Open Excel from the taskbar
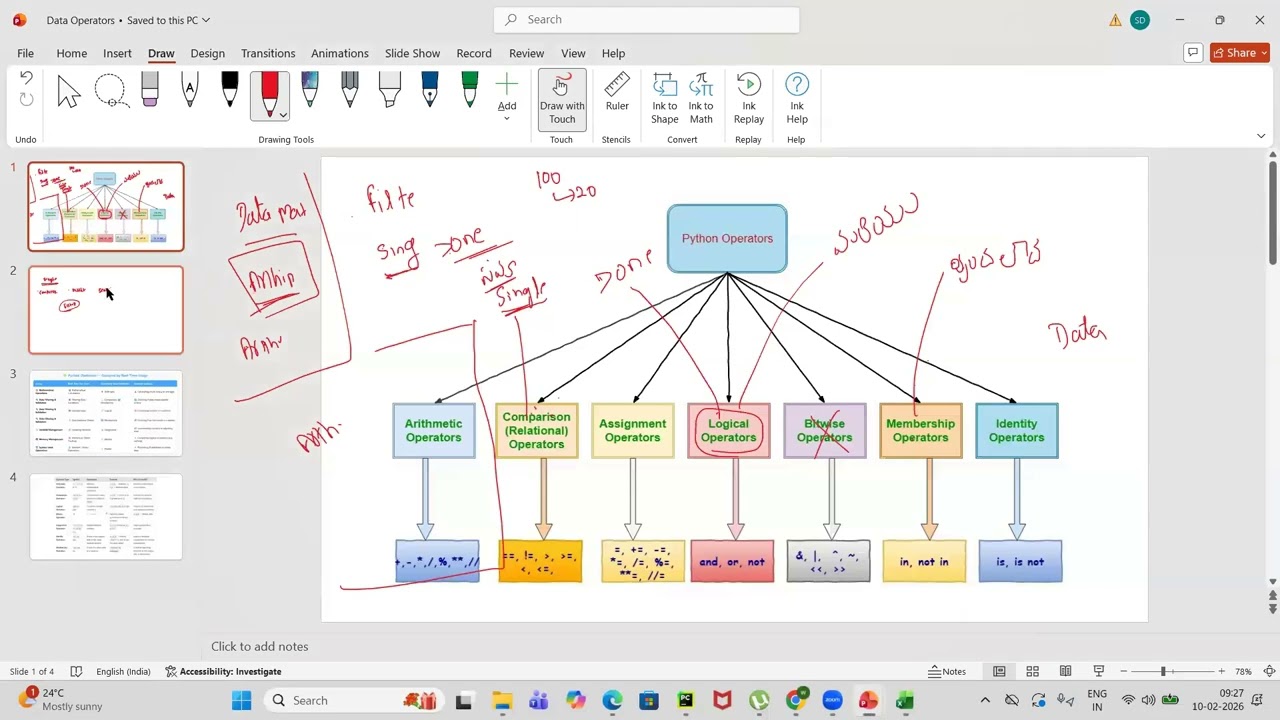The height and width of the screenshot is (720, 1280). point(905,700)
